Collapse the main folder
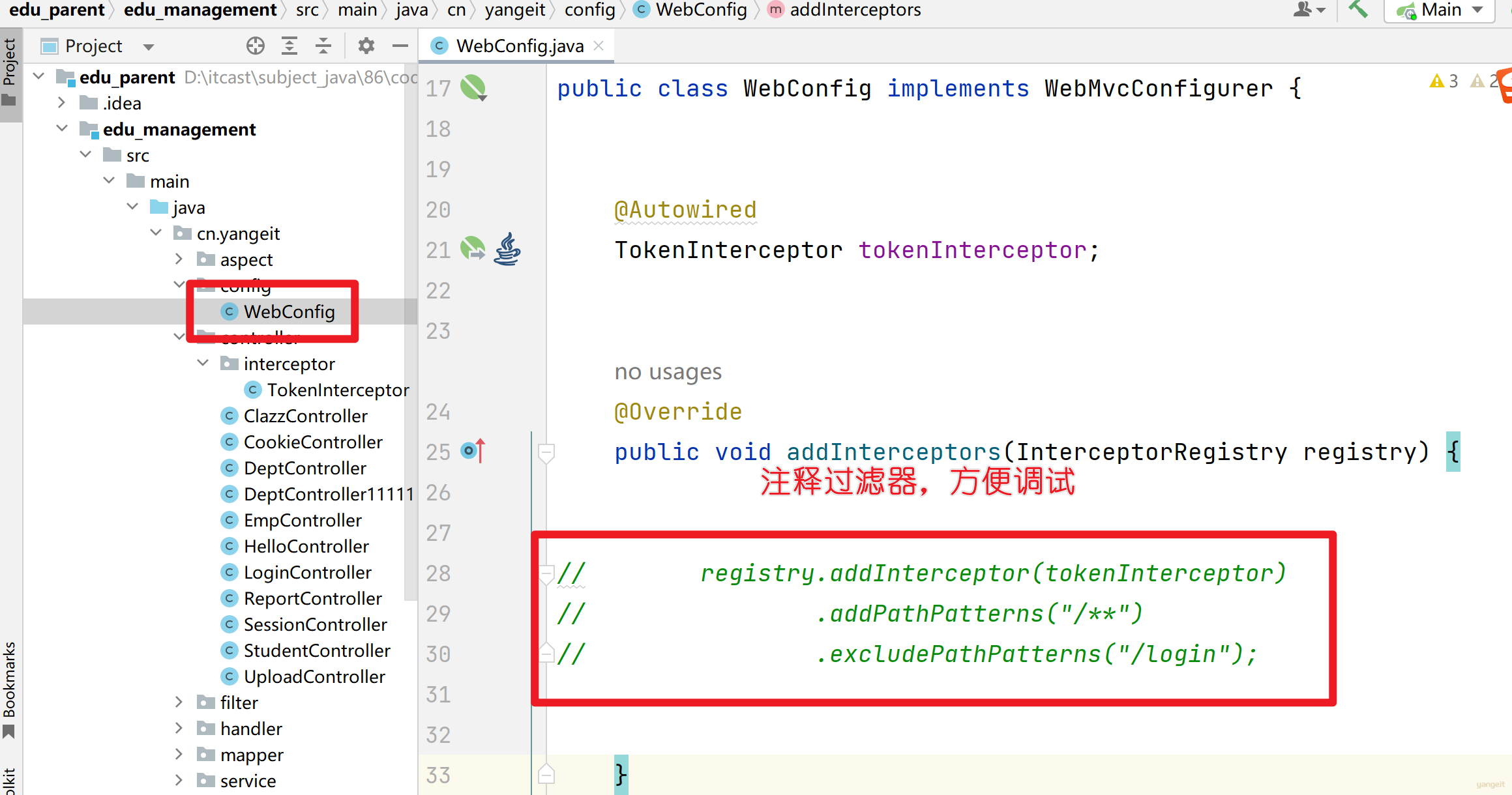The width and height of the screenshot is (1512, 795). point(109,181)
